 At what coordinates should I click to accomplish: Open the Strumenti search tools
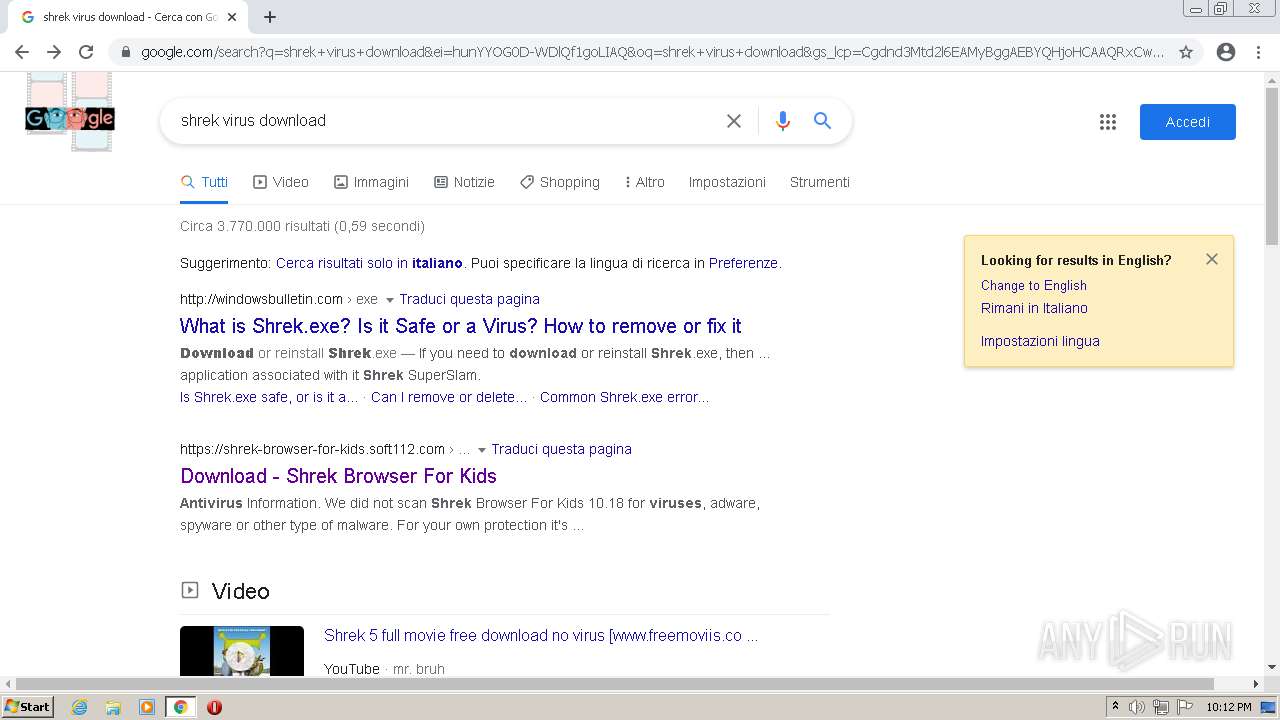820,182
